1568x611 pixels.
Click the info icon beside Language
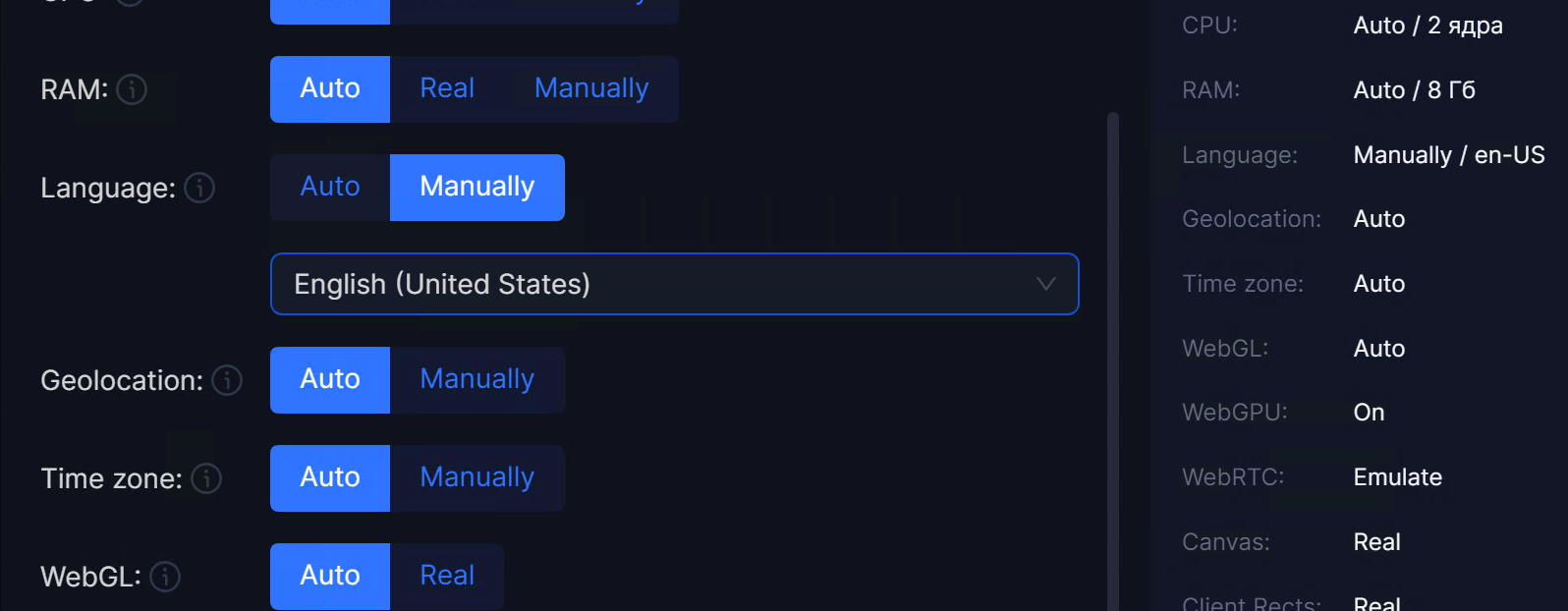click(x=199, y=188)
